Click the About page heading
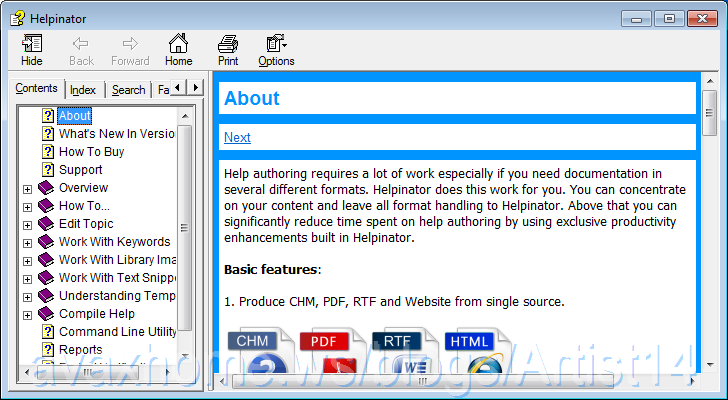Screen dimensions: 728x400 tap(252, 98)
